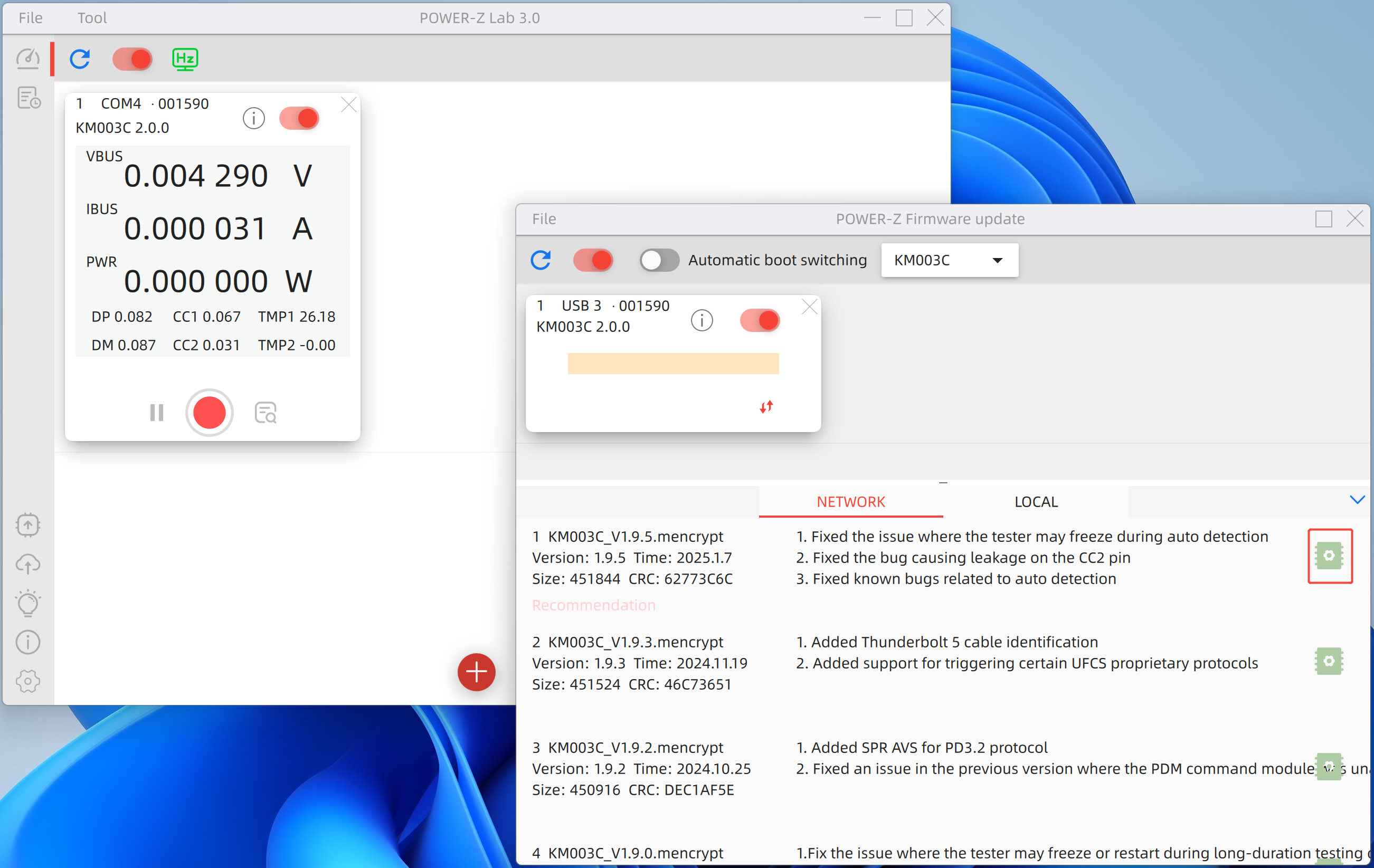This screenshot has width=1374, height=868.
Task: Click the red sync arrows on USB 3 device card
Action: (767, 407)
